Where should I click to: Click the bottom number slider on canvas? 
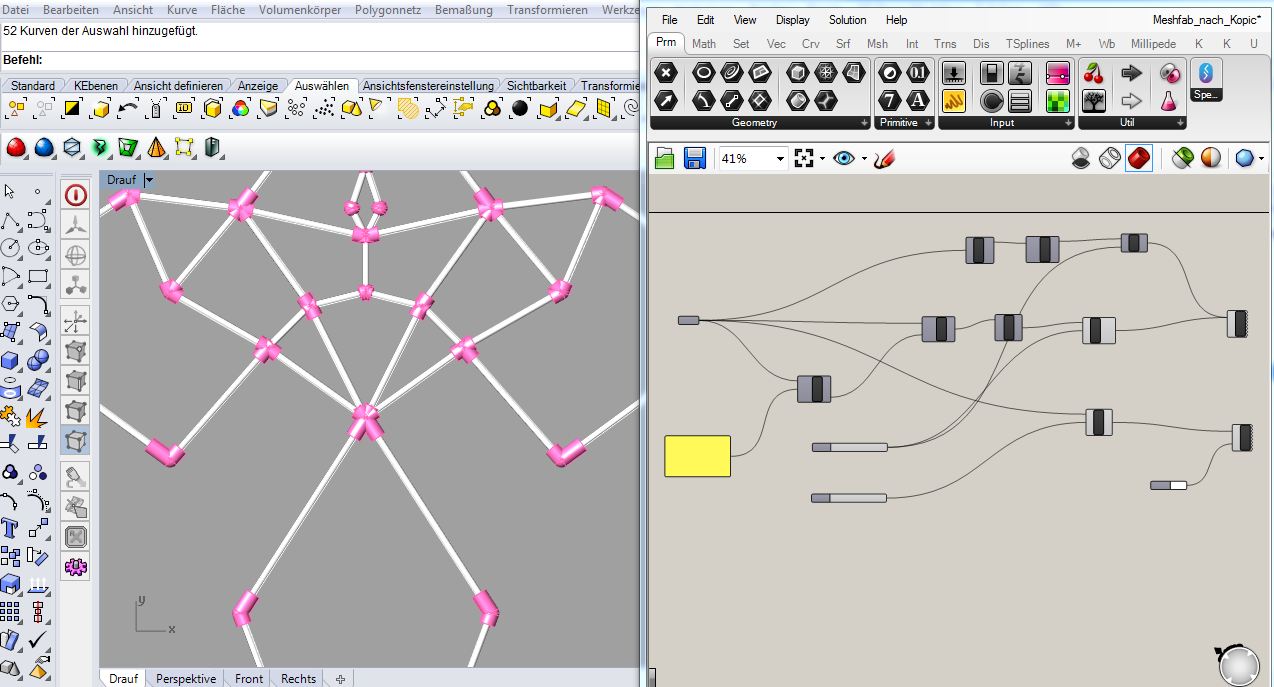pos(849,497)
